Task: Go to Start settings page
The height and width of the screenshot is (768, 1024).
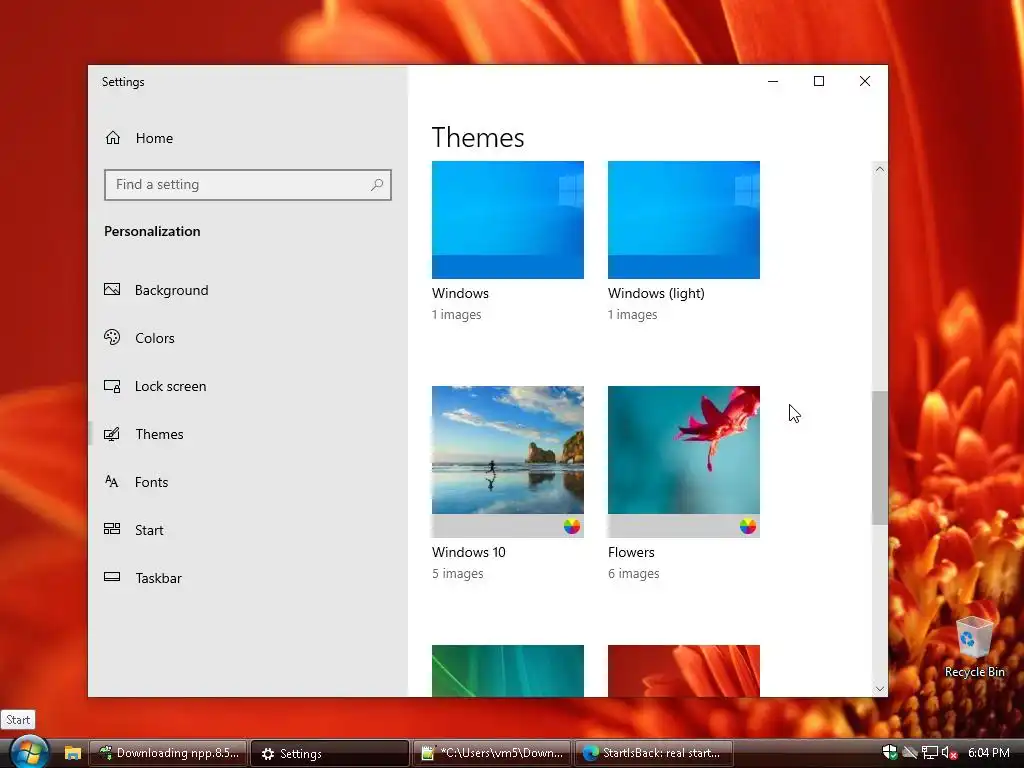Action: point(248,530)
